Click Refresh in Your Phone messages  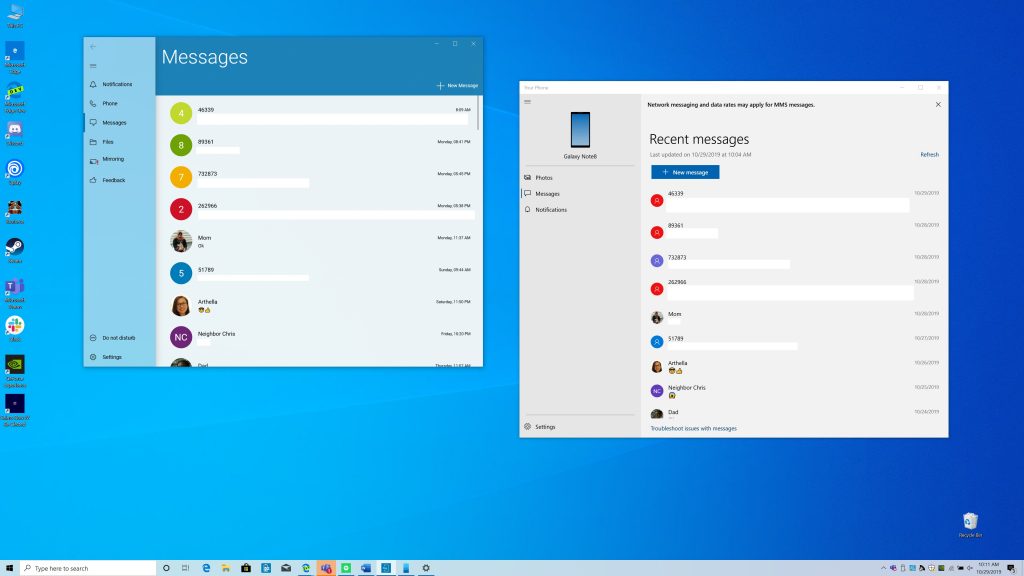(x=929, y=155)
